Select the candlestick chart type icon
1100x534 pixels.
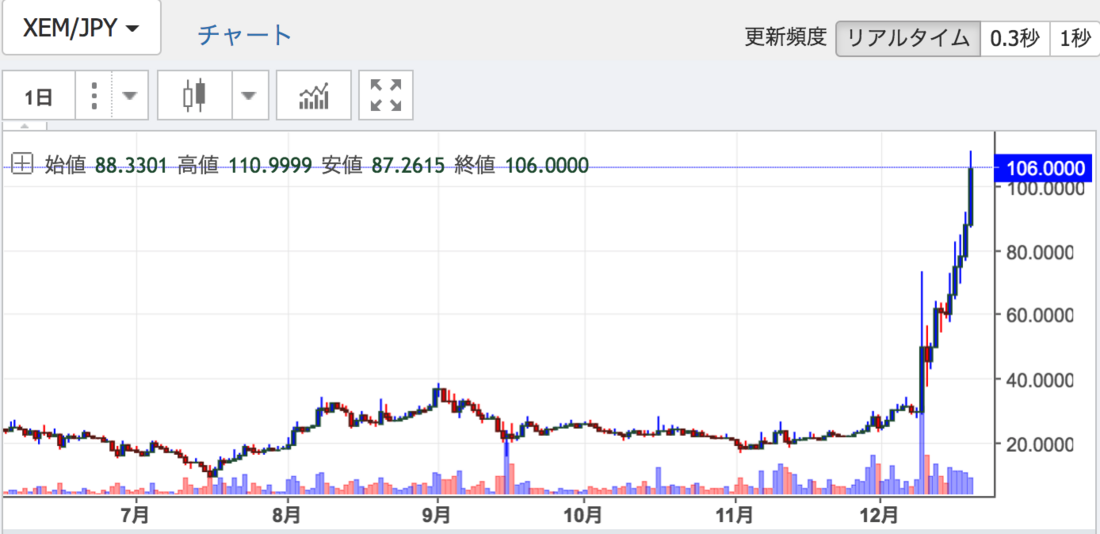point(195,95)
